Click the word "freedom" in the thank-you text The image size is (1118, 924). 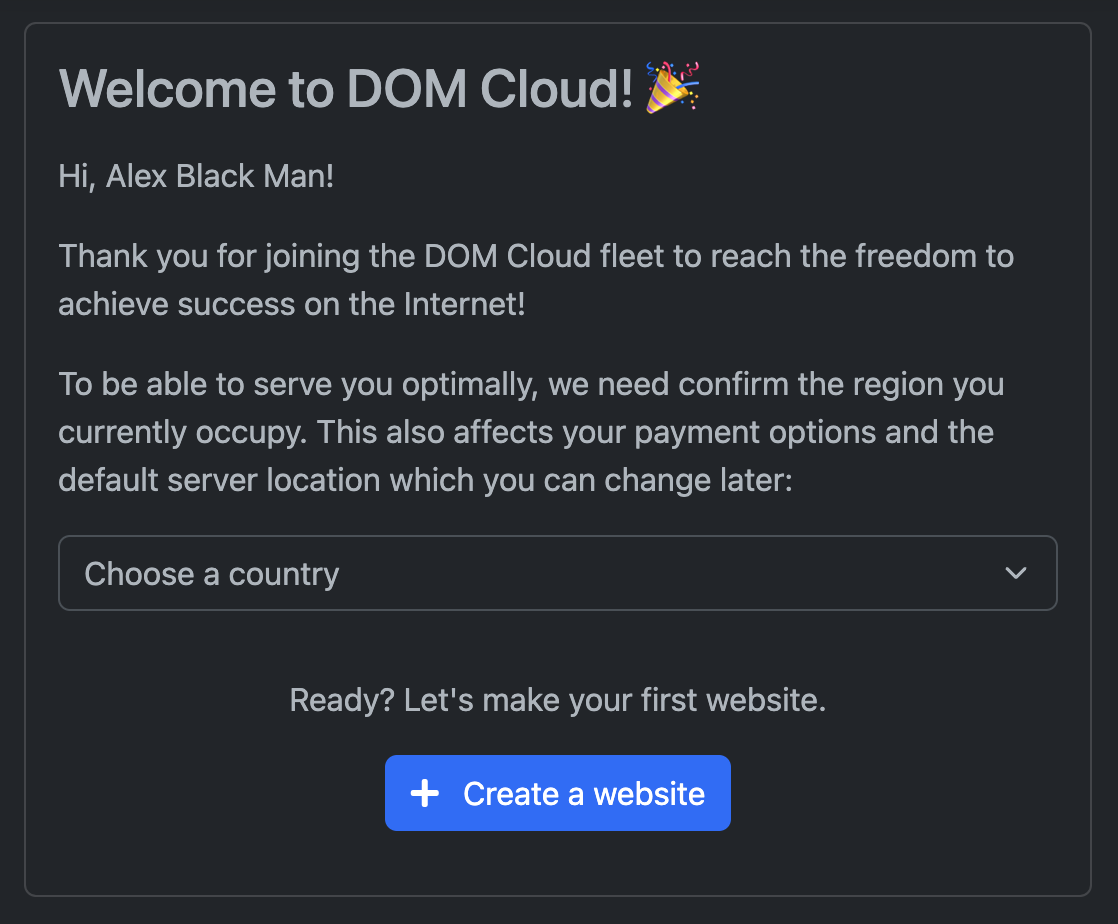coord(916,256)
